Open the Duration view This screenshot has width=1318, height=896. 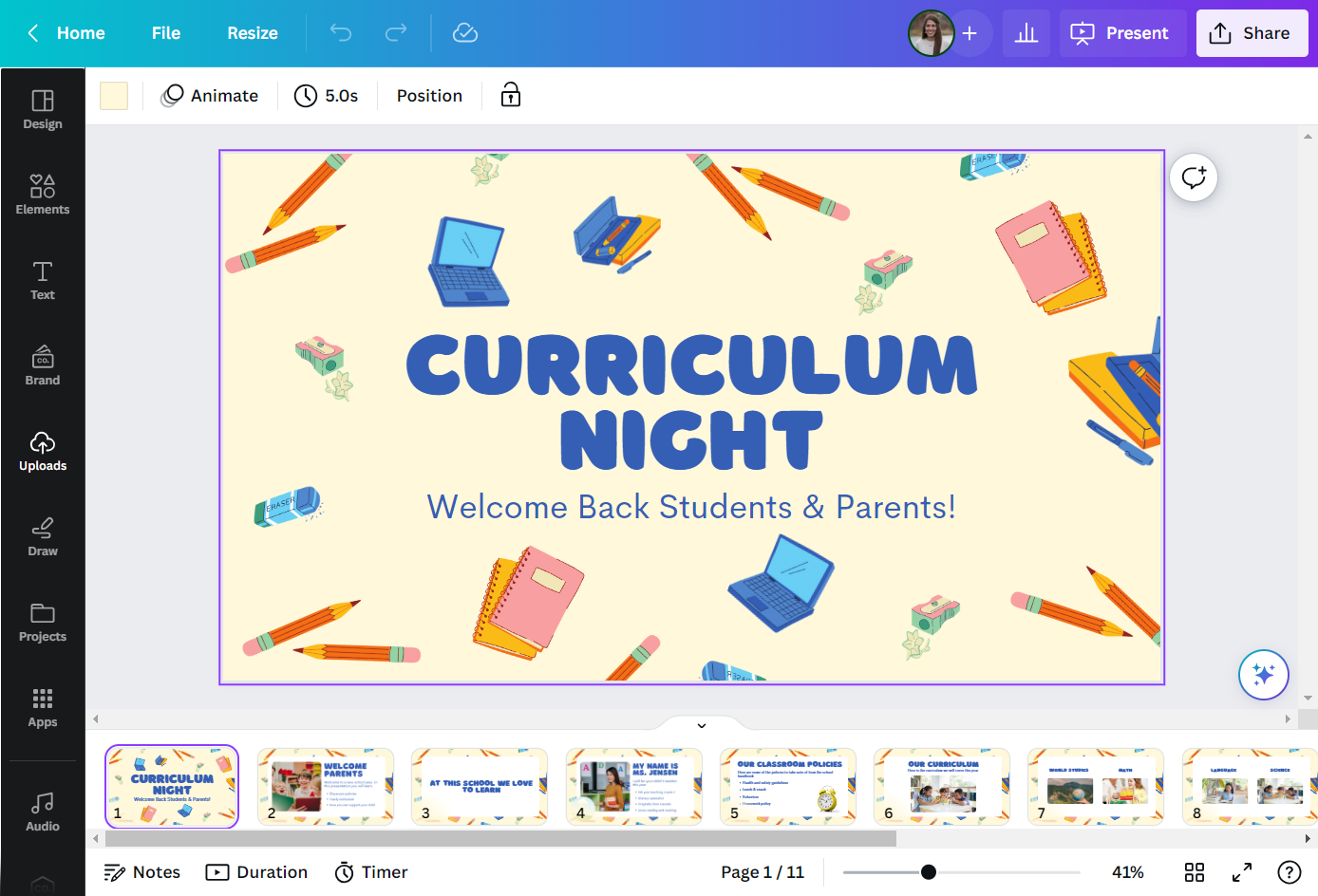(x=257, y=872)
